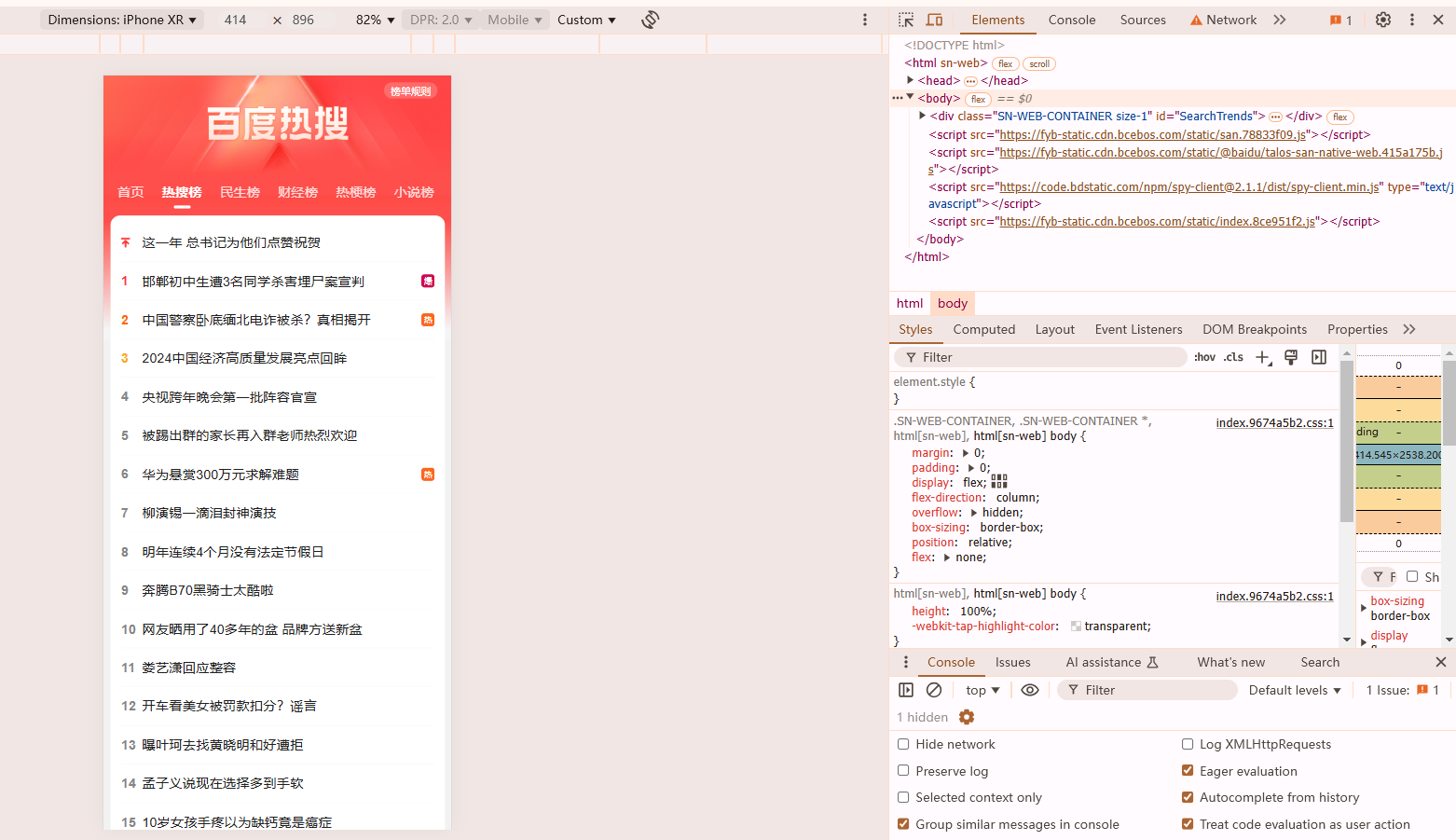Image resolution: width=1456 pixels, height=840 pixels.
Task: Uncheck Eager evaluation checkbox
Action: tap(1188, 771)
